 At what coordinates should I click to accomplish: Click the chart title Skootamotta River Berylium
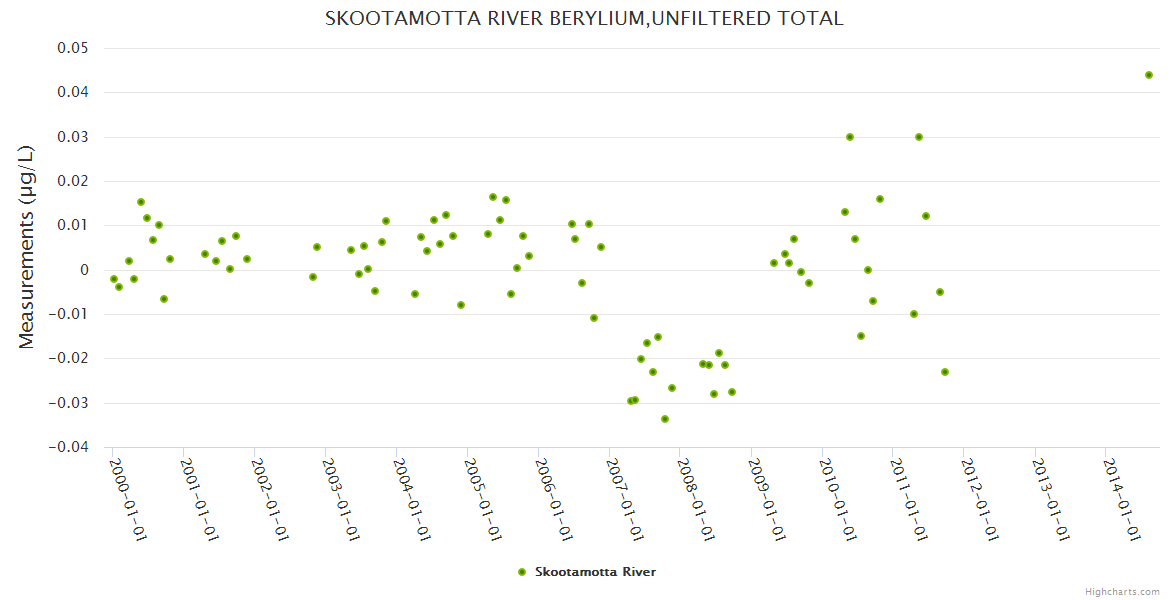click(584, 19)
